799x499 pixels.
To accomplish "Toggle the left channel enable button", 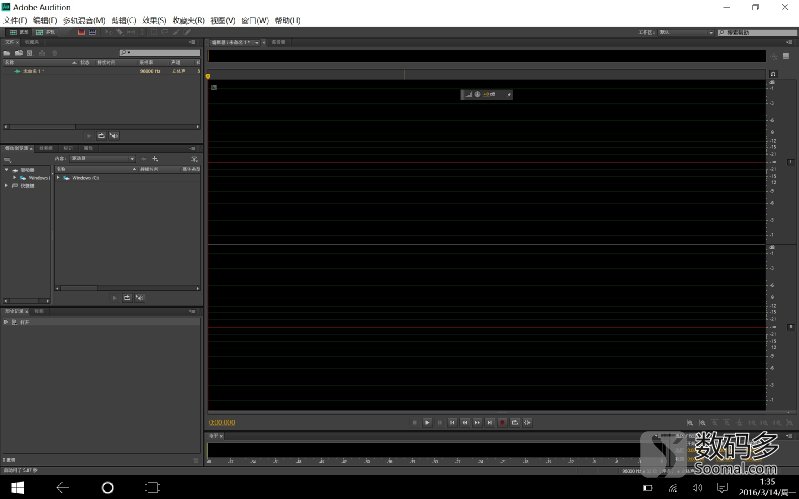I will tap(790, 162).
